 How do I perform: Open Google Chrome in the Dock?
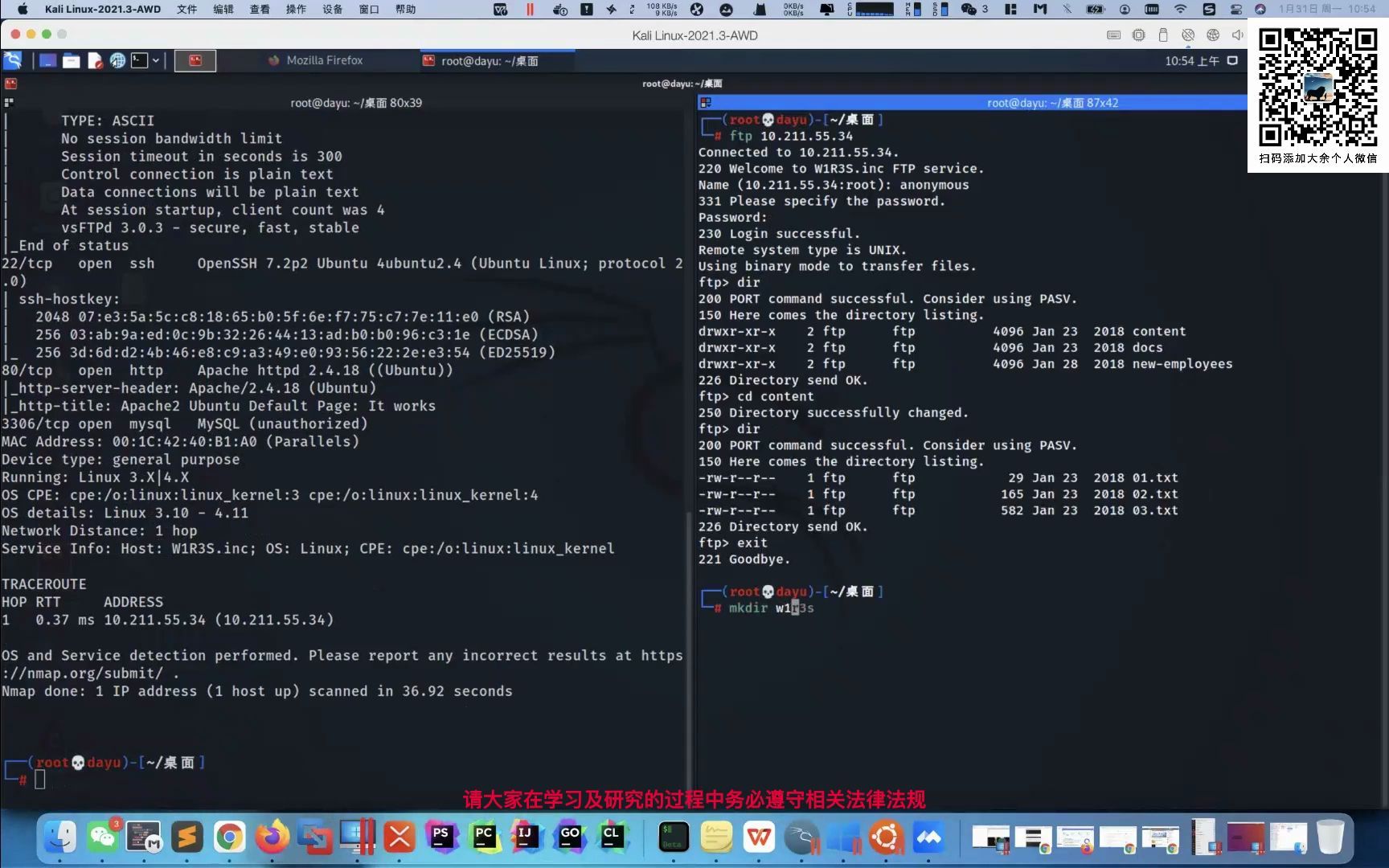pos(229,837)
